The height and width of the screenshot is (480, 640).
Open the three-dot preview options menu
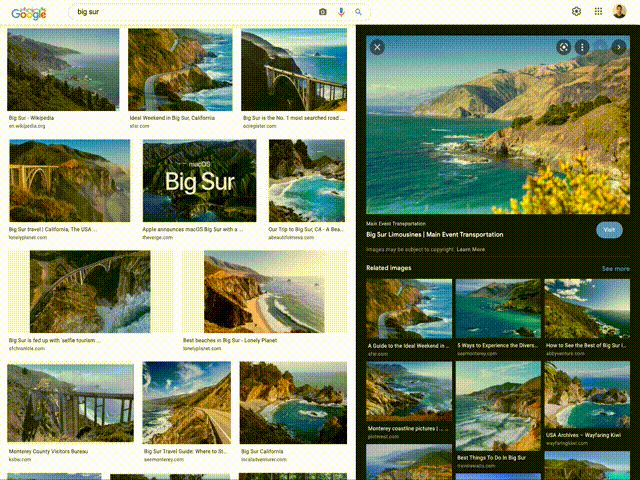(x=582, y=47)
